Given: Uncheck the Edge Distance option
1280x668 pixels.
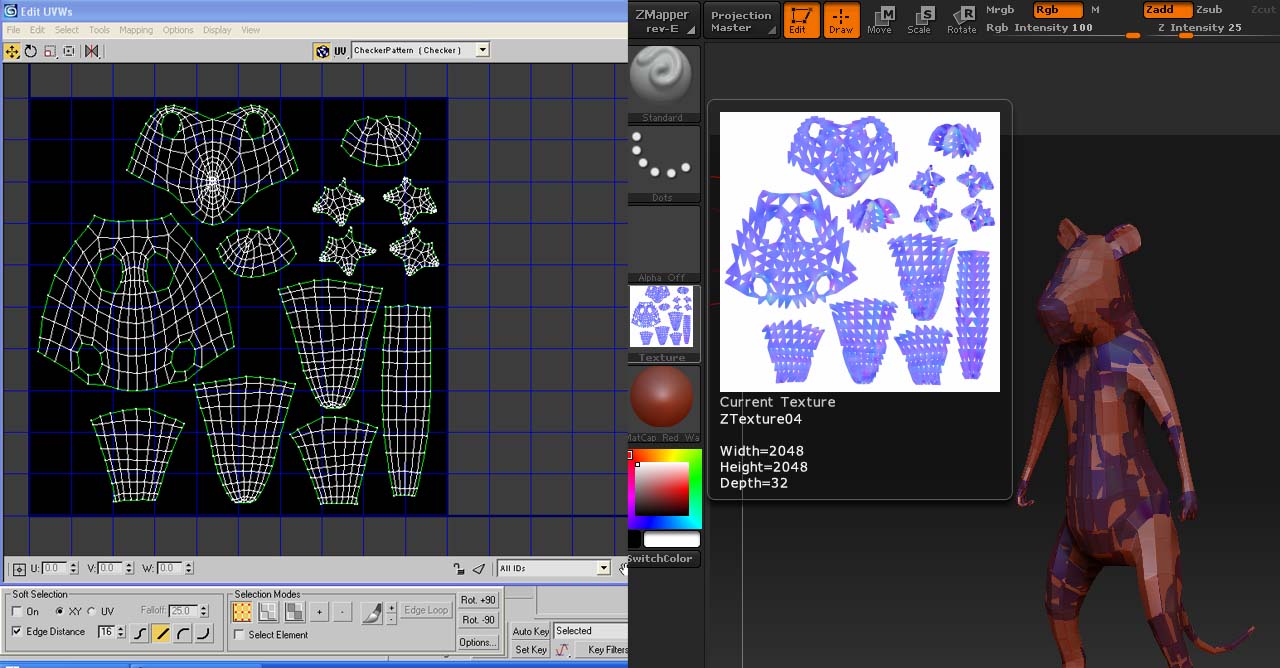Looking at the screenshot, I should (15, 631).
